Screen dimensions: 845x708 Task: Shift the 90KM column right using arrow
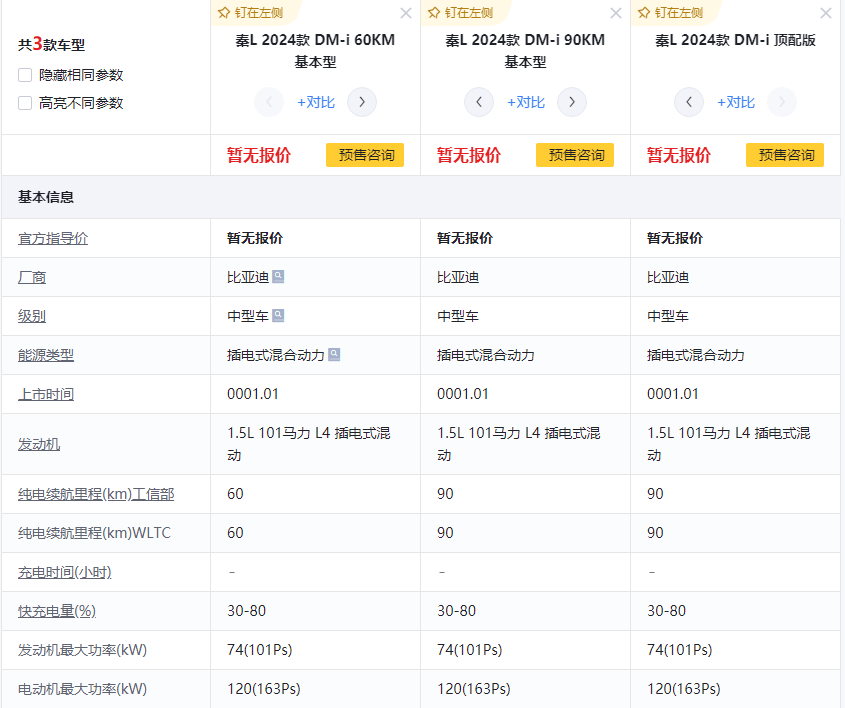tap(572, 102)
